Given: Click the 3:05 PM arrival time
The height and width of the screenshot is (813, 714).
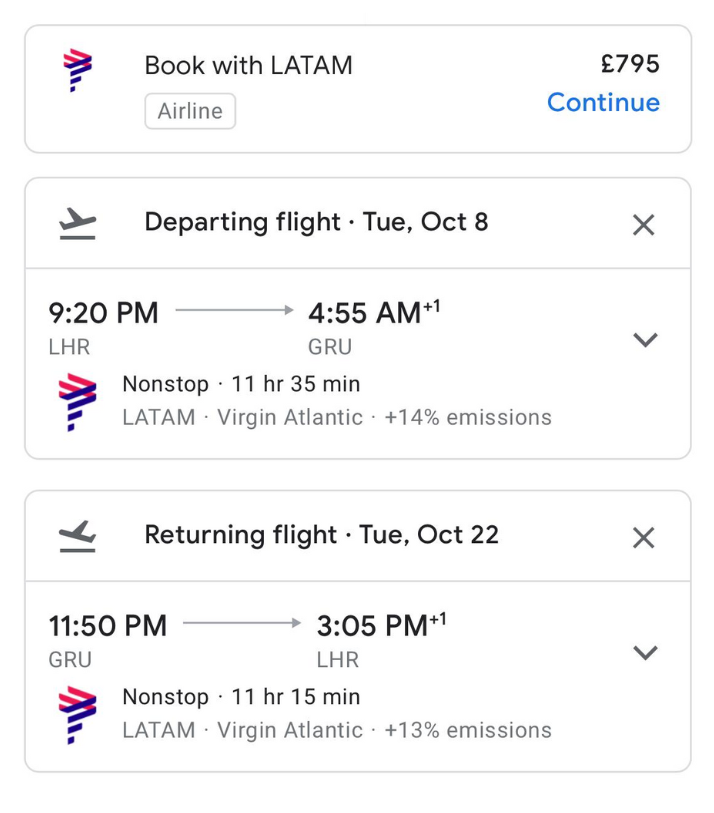Looking at the screenshot, I should pyautogui.click(x=372, y=626).
